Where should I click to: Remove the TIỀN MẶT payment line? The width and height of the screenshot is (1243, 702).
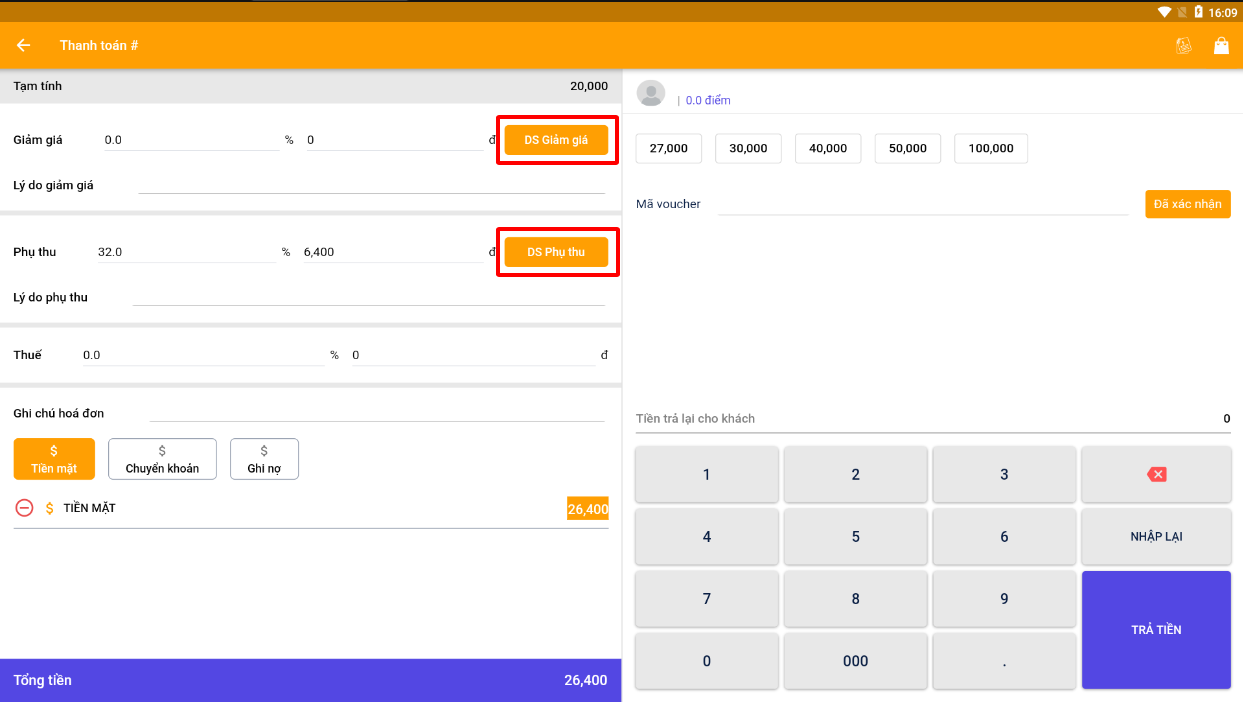[24, 508]
